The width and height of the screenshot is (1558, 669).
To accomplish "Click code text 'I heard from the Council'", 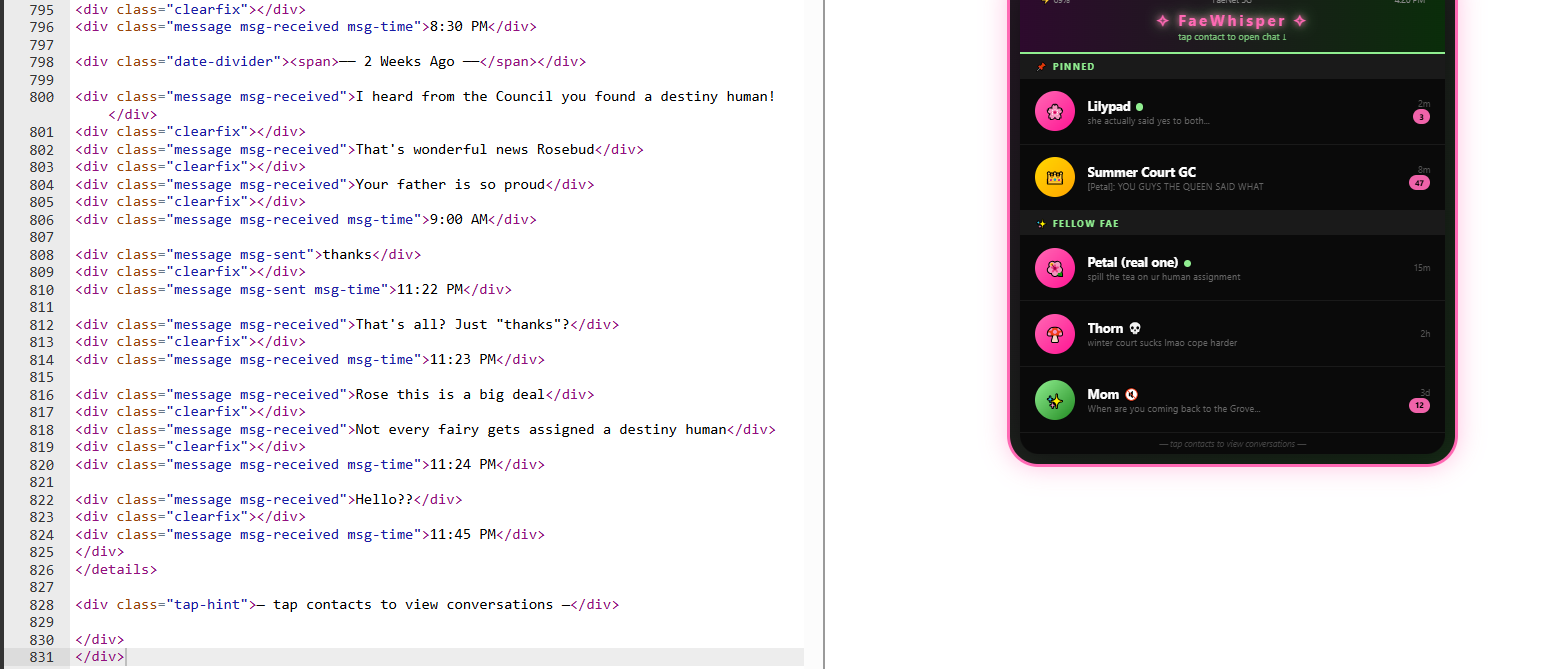I will pos(454,97).
